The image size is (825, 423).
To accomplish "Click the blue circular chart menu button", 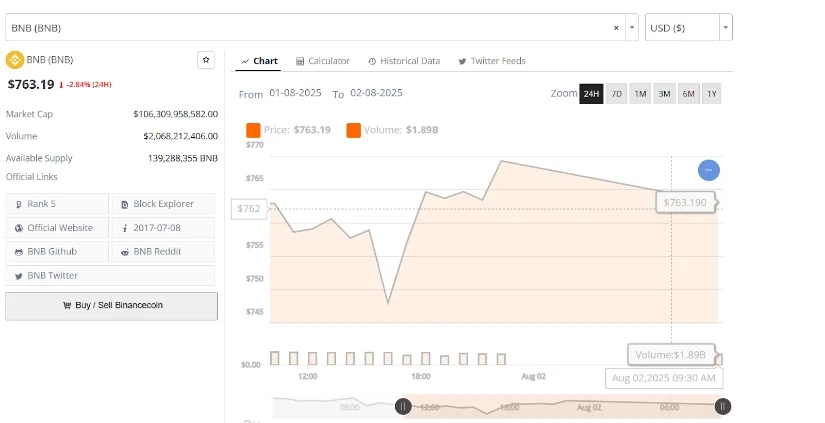I will (x=708, y=170).
